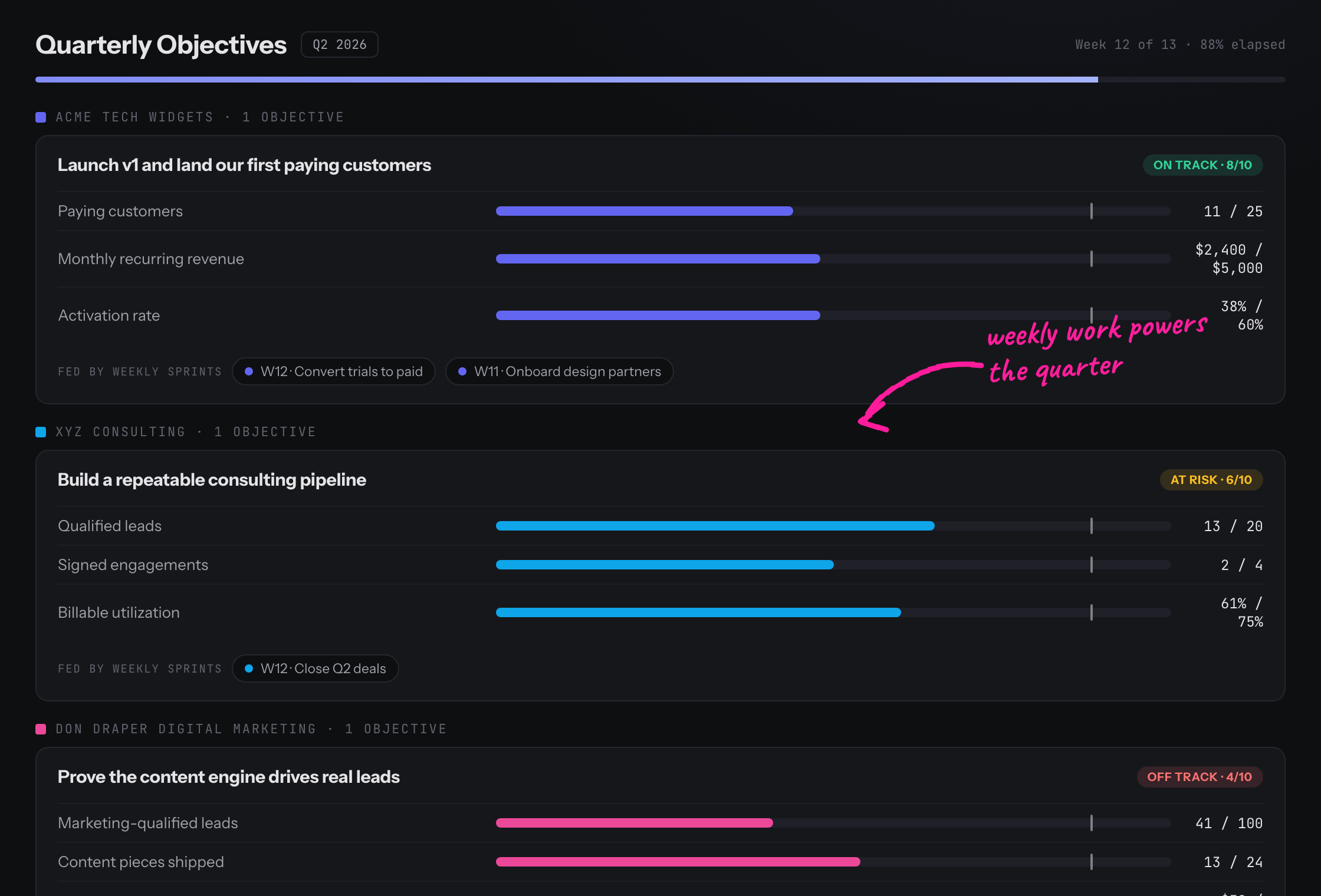Click the '11 / 25' paying customers value
1321x896 pixels.
coord(1233,211)
